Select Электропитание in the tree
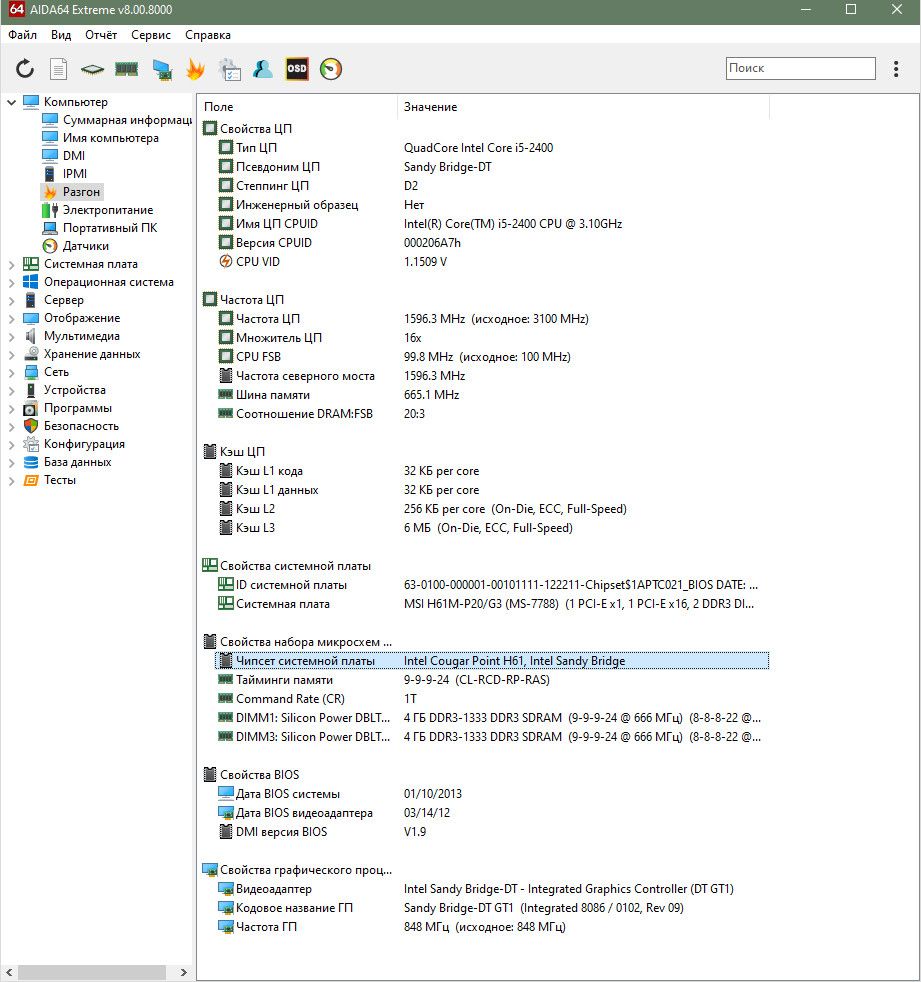921x982 pixels. [x=97, y=210]
